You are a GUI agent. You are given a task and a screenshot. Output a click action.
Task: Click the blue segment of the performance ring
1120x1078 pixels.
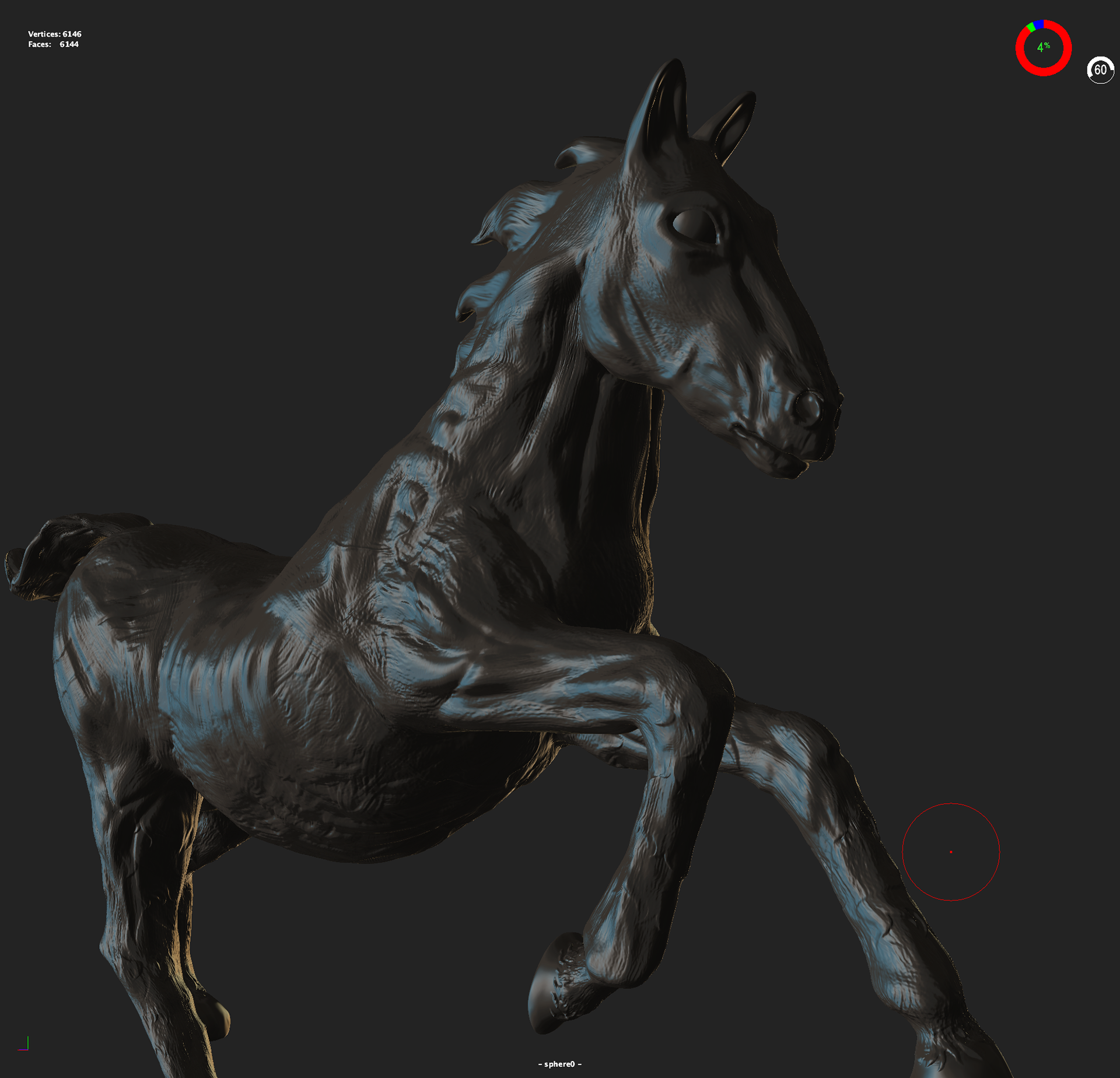(1039, 24)
